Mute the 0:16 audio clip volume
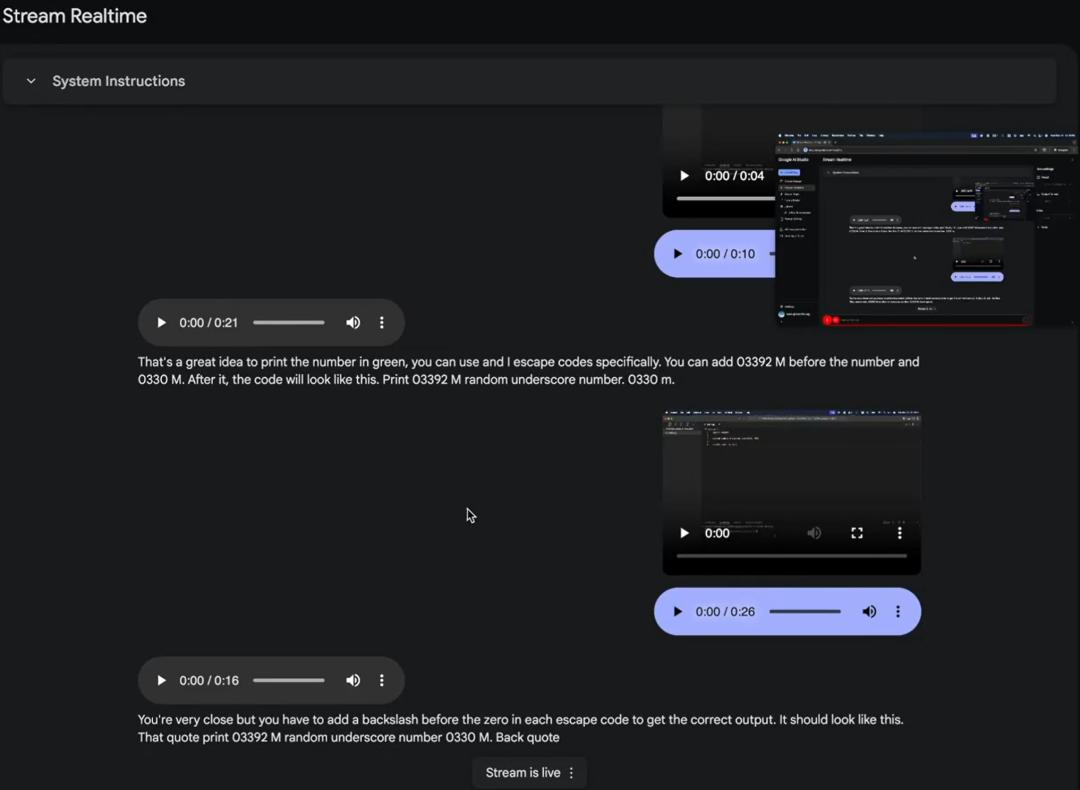The width and height of the screenshot is (1080, 790). (x=353, y=681)
